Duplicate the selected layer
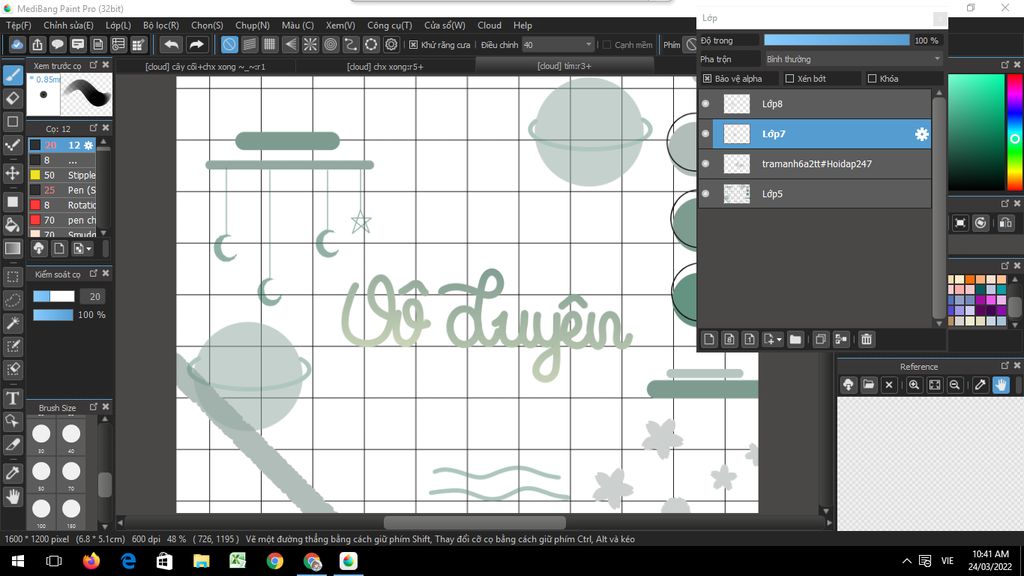Image resolution: width=1024 pixels, height=576 pixels. click(x=820, y=339)
